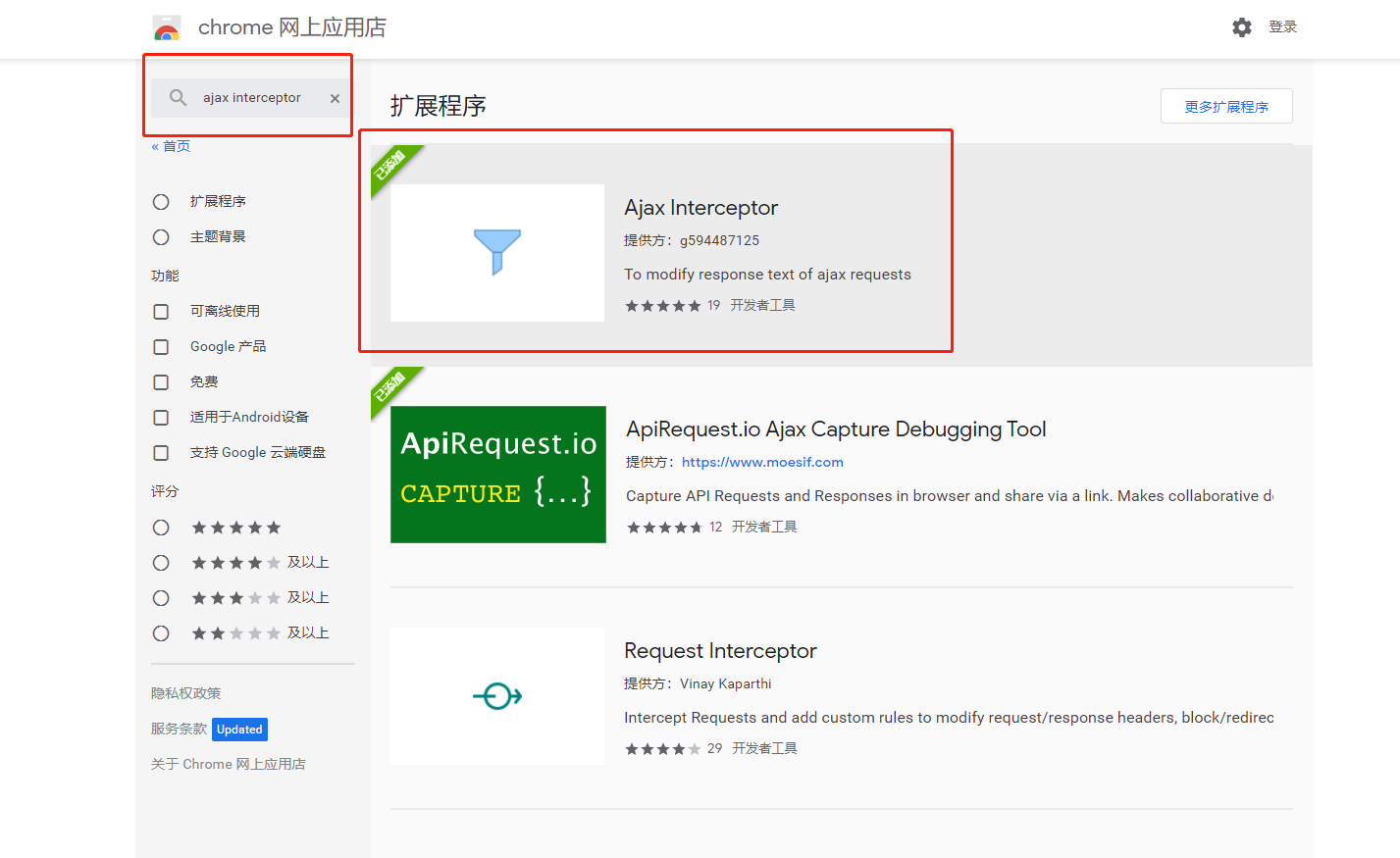Image resolution: width=1400 pixels, height=858 pixels.
Task: Click the Request Interceptor arrow icon
Action: pyautogui.click(x=496, y=695)
